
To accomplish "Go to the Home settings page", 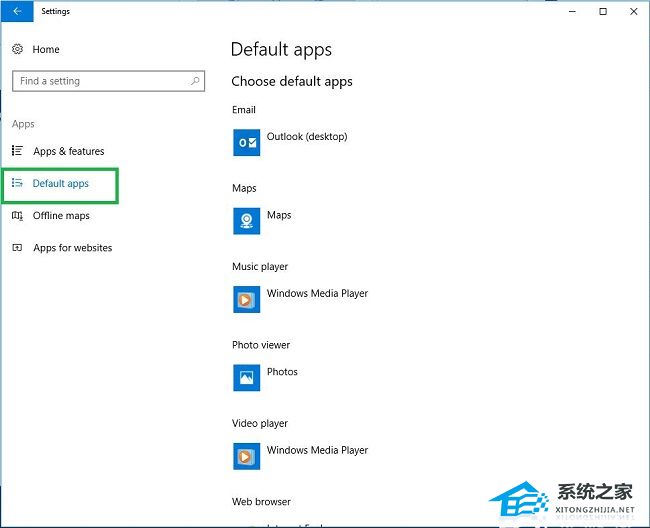I will click(46, 49).
